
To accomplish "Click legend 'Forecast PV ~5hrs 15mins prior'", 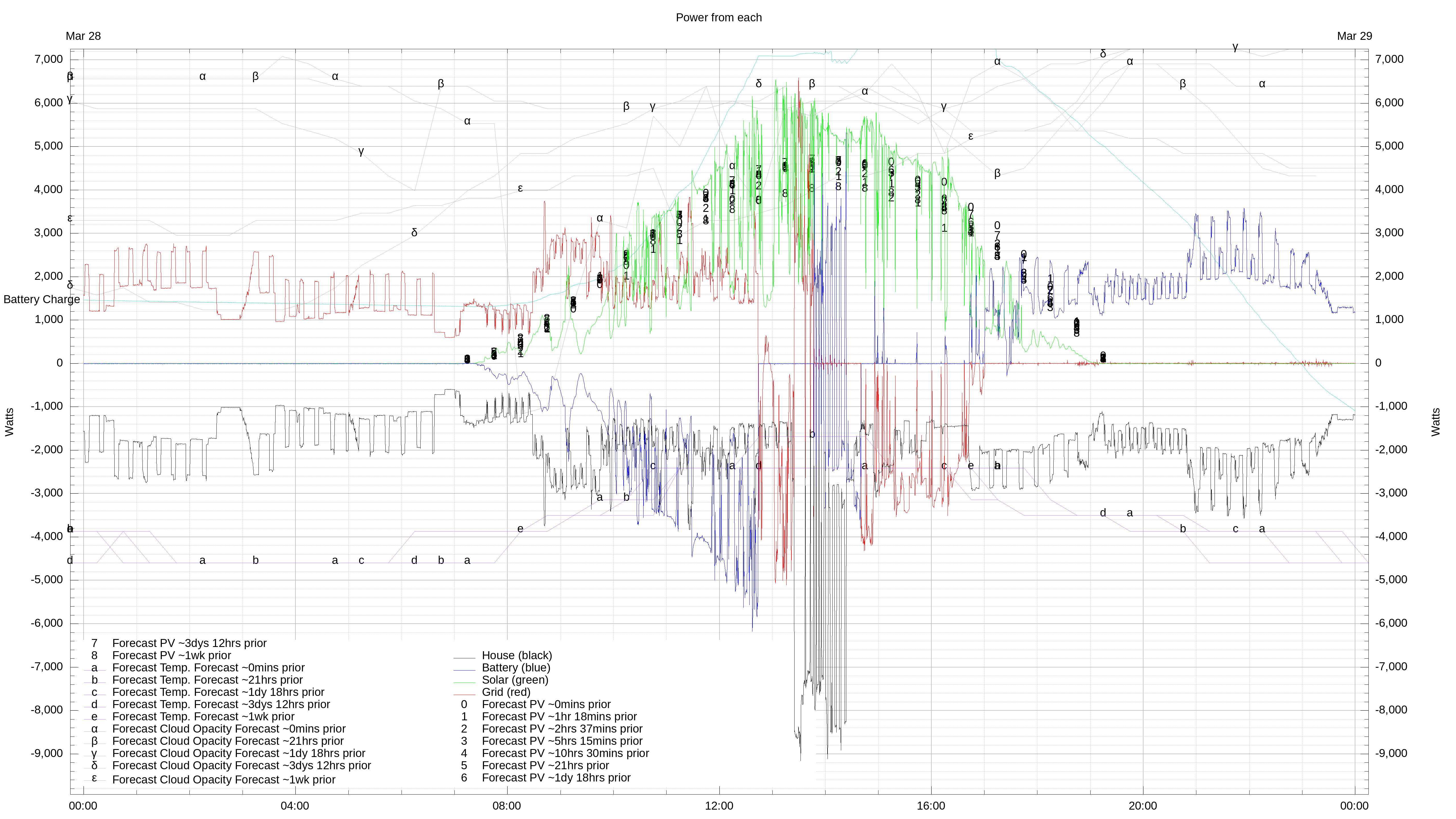I will click(562, 741).
